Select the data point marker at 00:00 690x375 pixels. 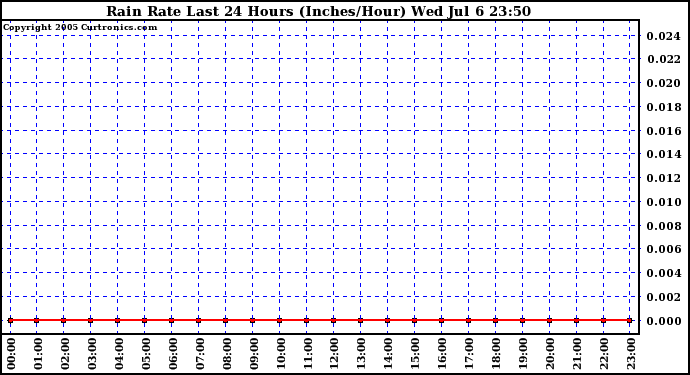10,320
